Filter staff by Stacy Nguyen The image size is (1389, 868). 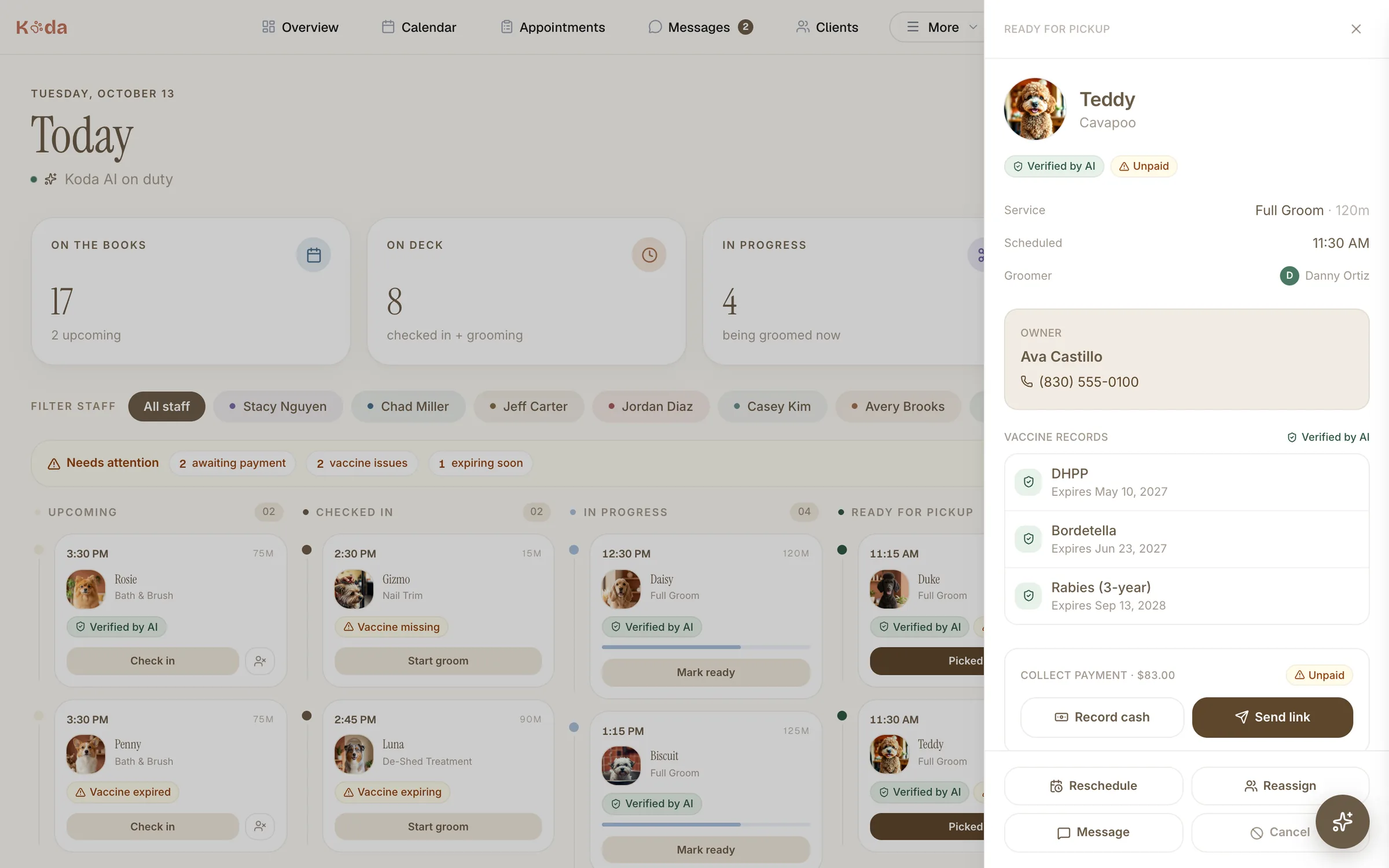click(x=278, y=406)
